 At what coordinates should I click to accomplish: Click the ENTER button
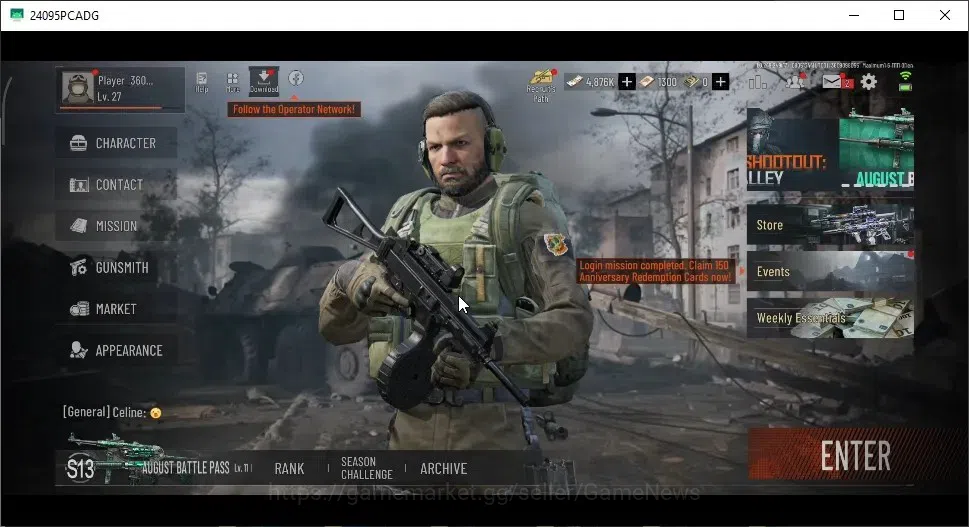tap(856, 456)
